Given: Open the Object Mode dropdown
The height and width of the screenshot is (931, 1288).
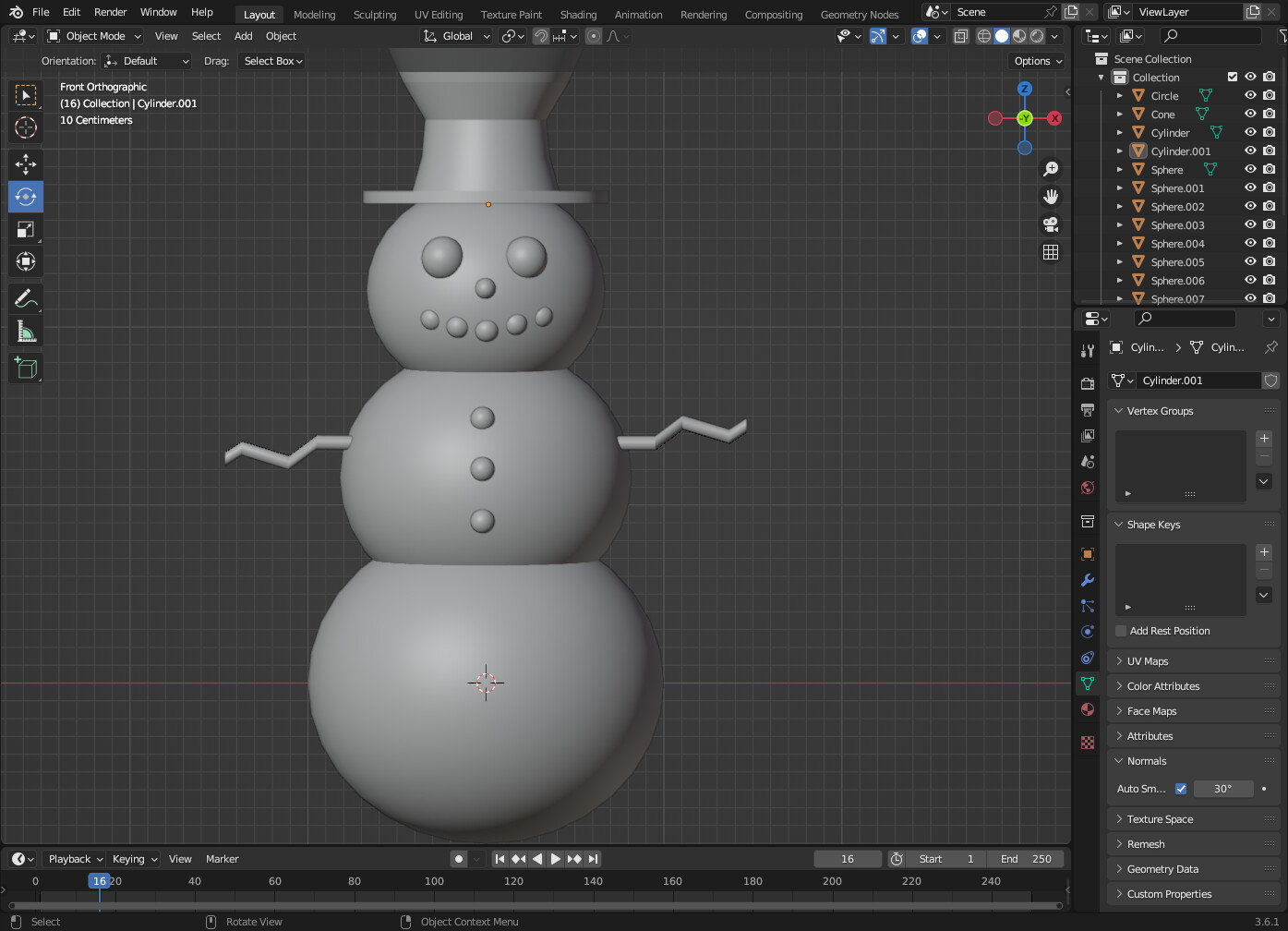Looking at the screenshot, I should pos(92,35).
